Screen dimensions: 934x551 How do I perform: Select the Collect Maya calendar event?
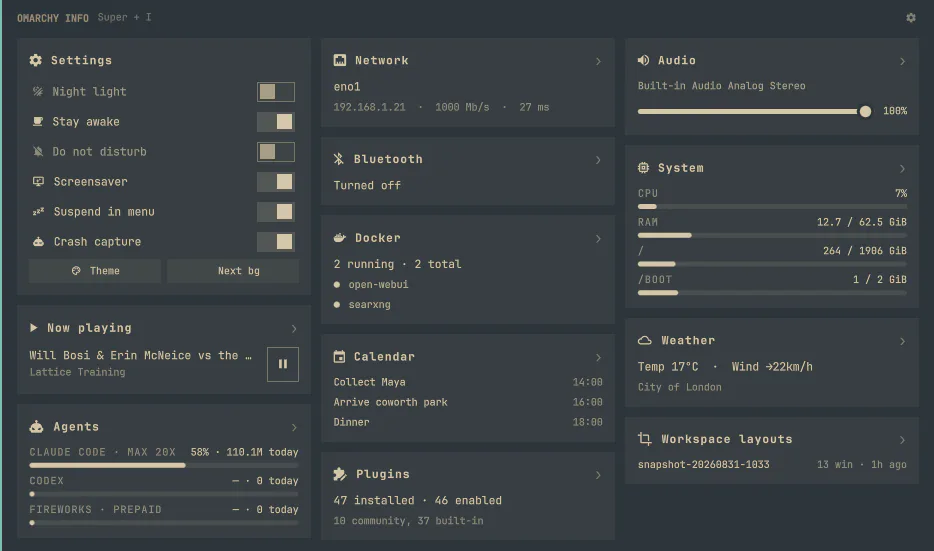[x=468, y=382]
